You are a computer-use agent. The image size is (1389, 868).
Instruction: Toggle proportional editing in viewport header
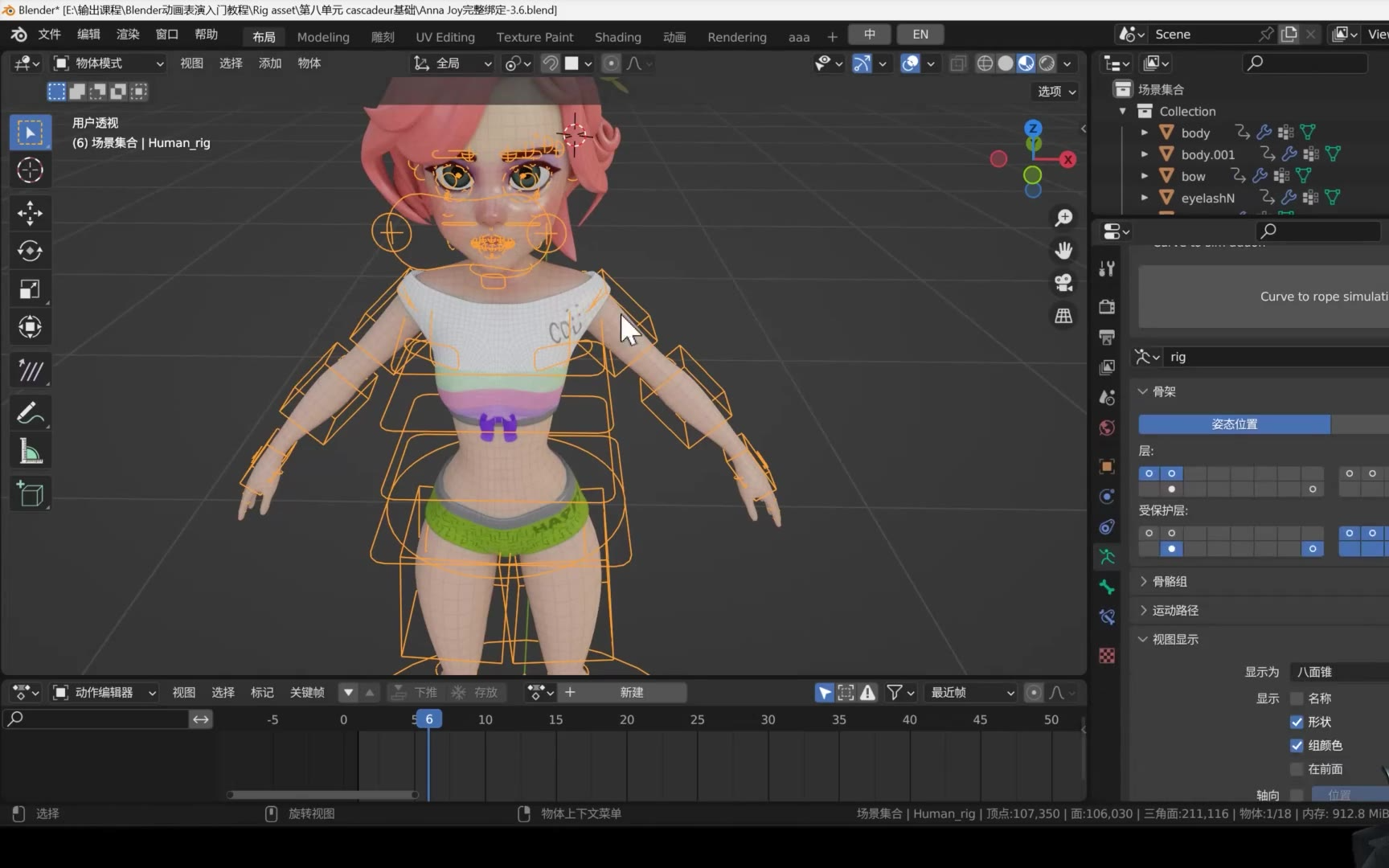coord(611,63)
